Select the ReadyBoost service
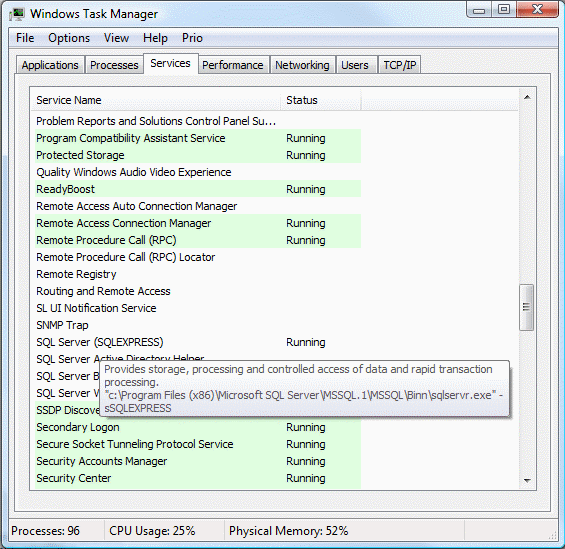The height and width of the screenshot is (549, 565). click(x=197, y=189)
